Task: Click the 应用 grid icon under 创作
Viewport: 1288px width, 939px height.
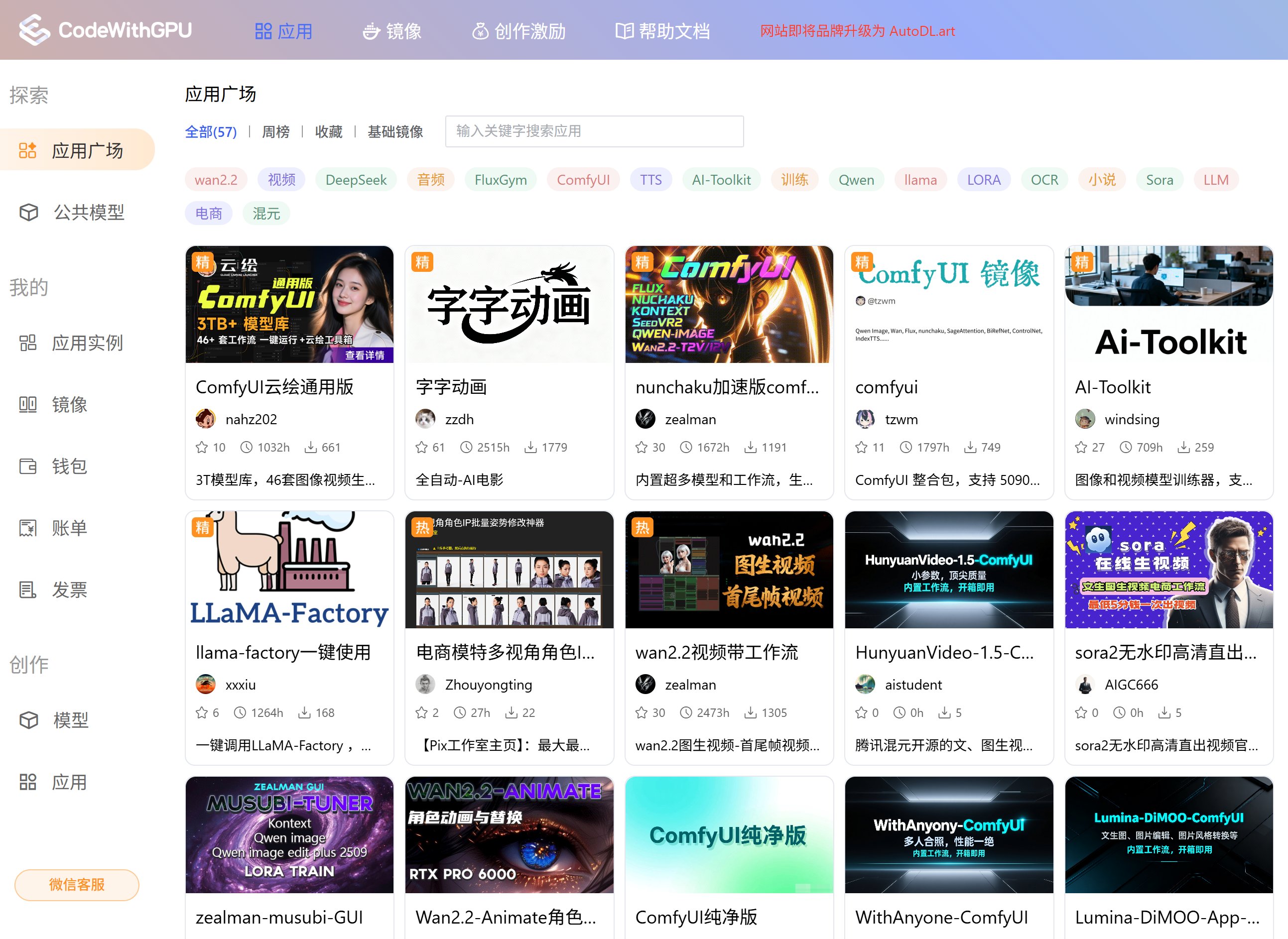Action: (x=28, y=782)
